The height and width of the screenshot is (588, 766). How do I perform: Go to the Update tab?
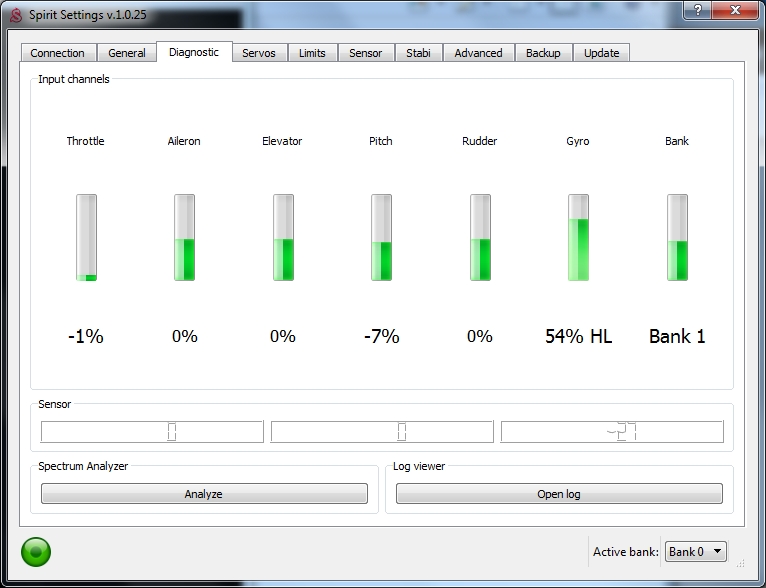point(601,53)
